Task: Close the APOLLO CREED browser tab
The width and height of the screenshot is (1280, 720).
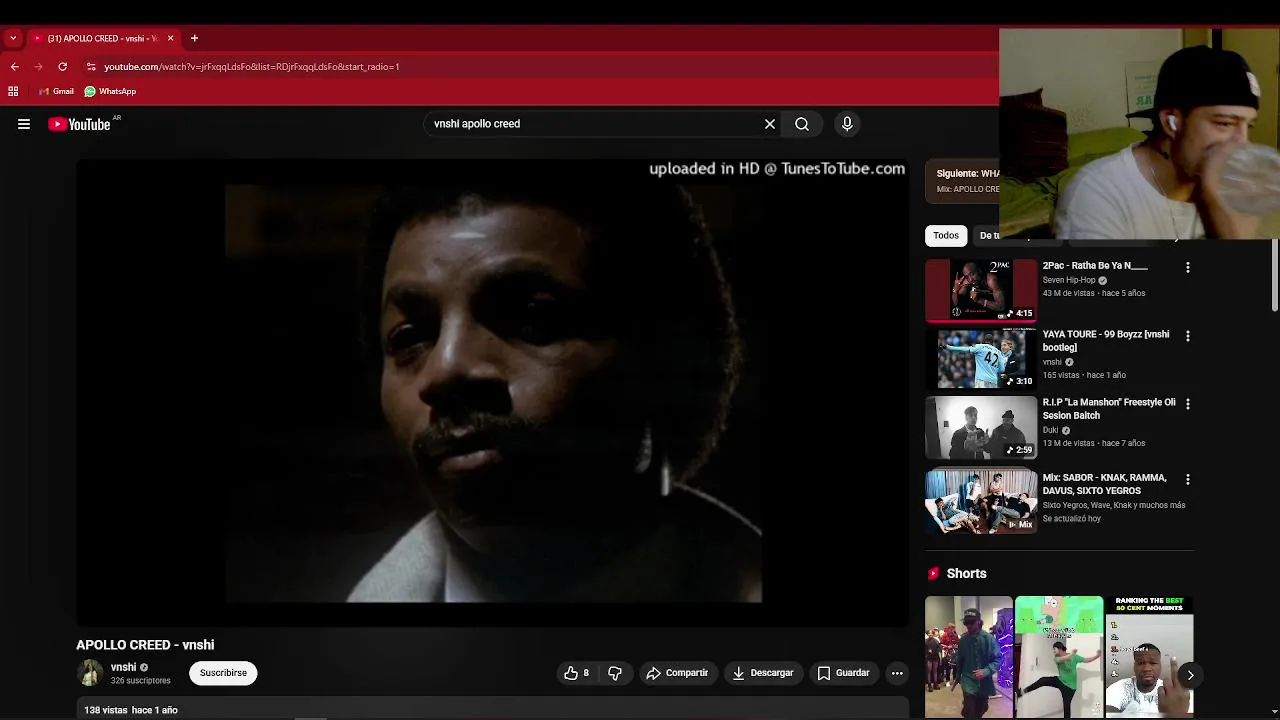Action: tap(170, 38)
